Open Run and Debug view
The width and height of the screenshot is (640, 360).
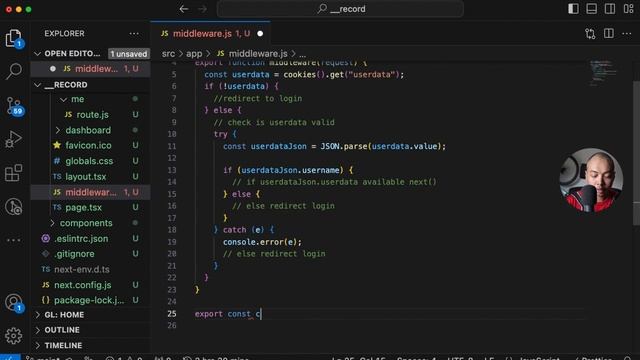tap(14, 139)
